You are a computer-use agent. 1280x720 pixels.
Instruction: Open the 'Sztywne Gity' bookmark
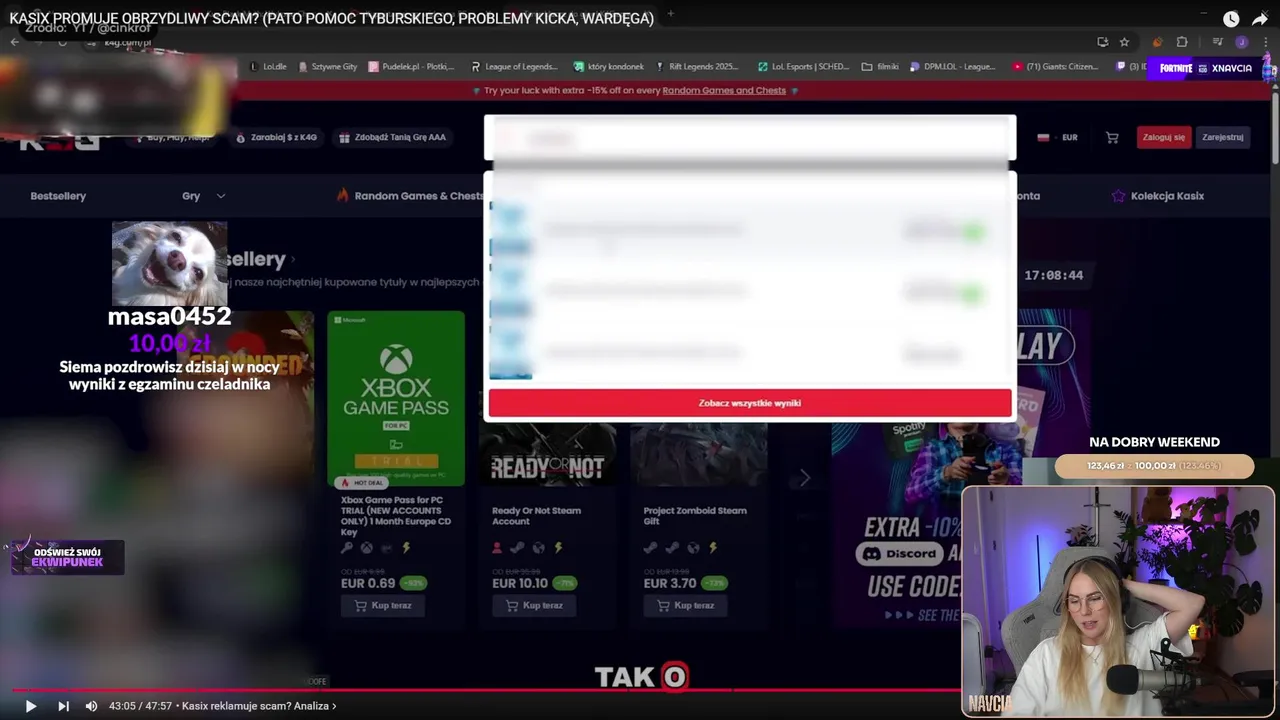click(327, 67)
